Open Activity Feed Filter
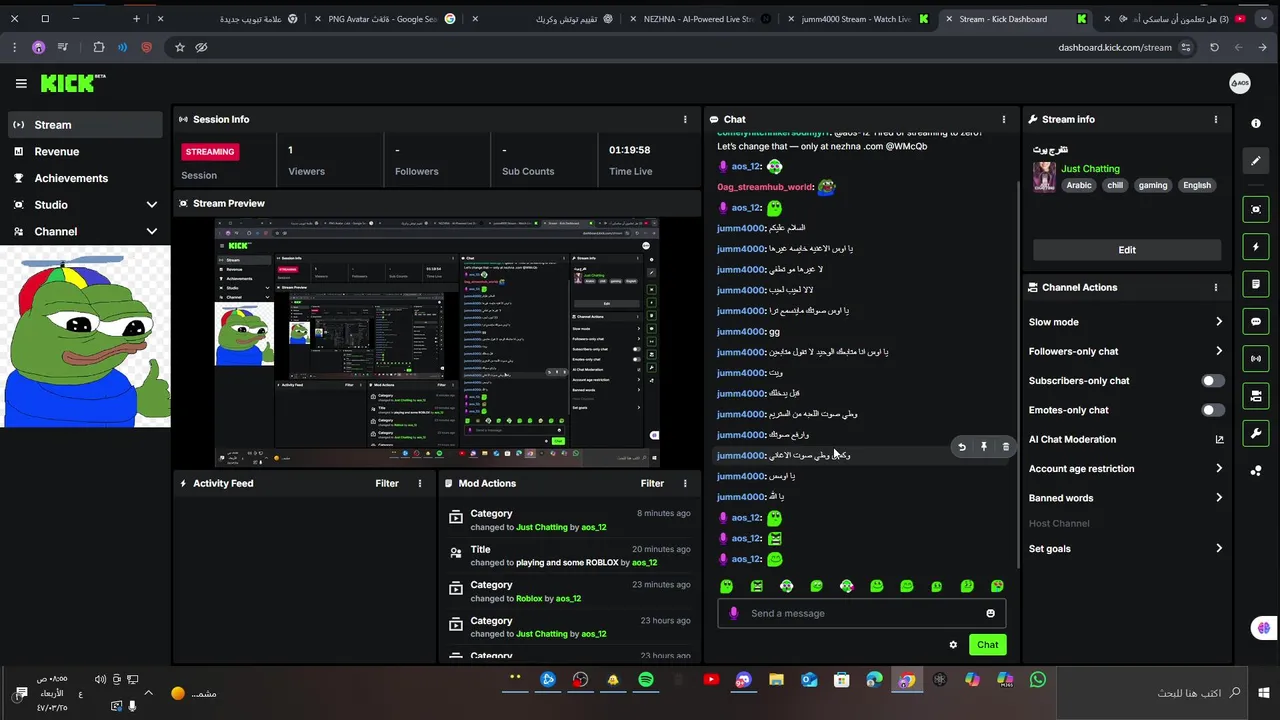The height and width of the screenshot is (720, 1280). click(x=387, y=483)
